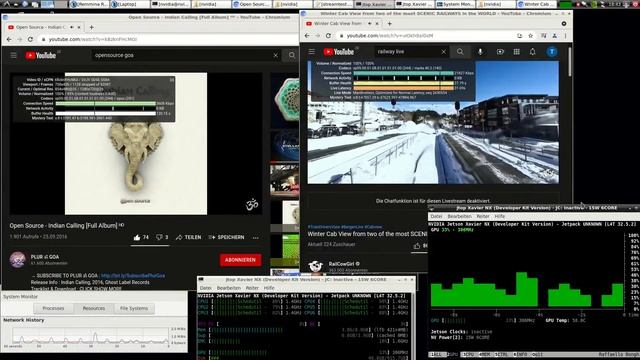Click the voice search microphone icon
The image size is (640, 360).
(x=480, y=52)
